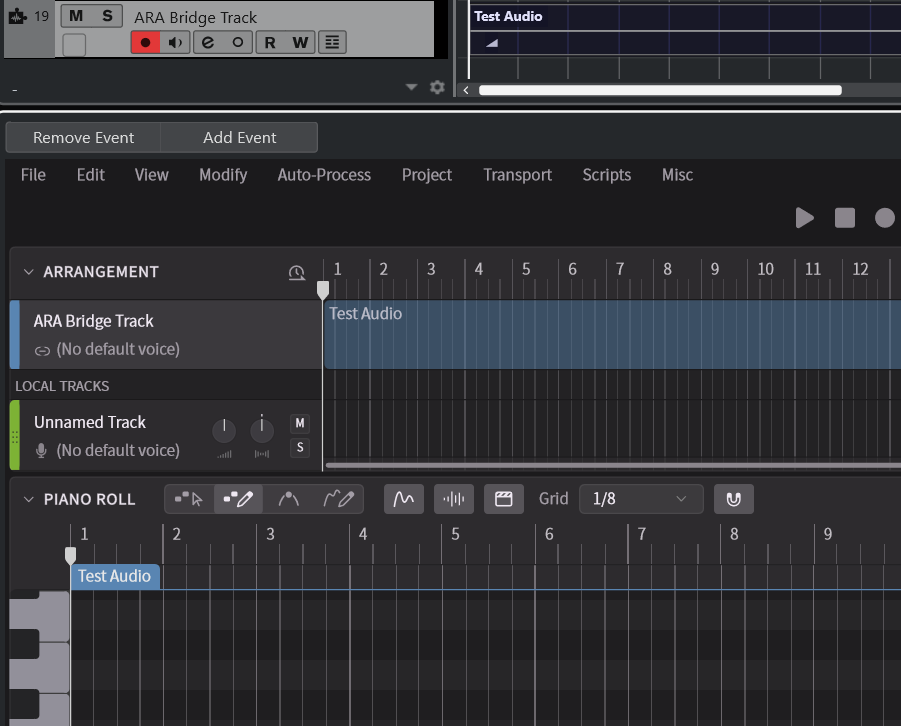Toggle record enable on ARA Bridge Track
The width and height of the screenshot is (901, 726).
145,43
